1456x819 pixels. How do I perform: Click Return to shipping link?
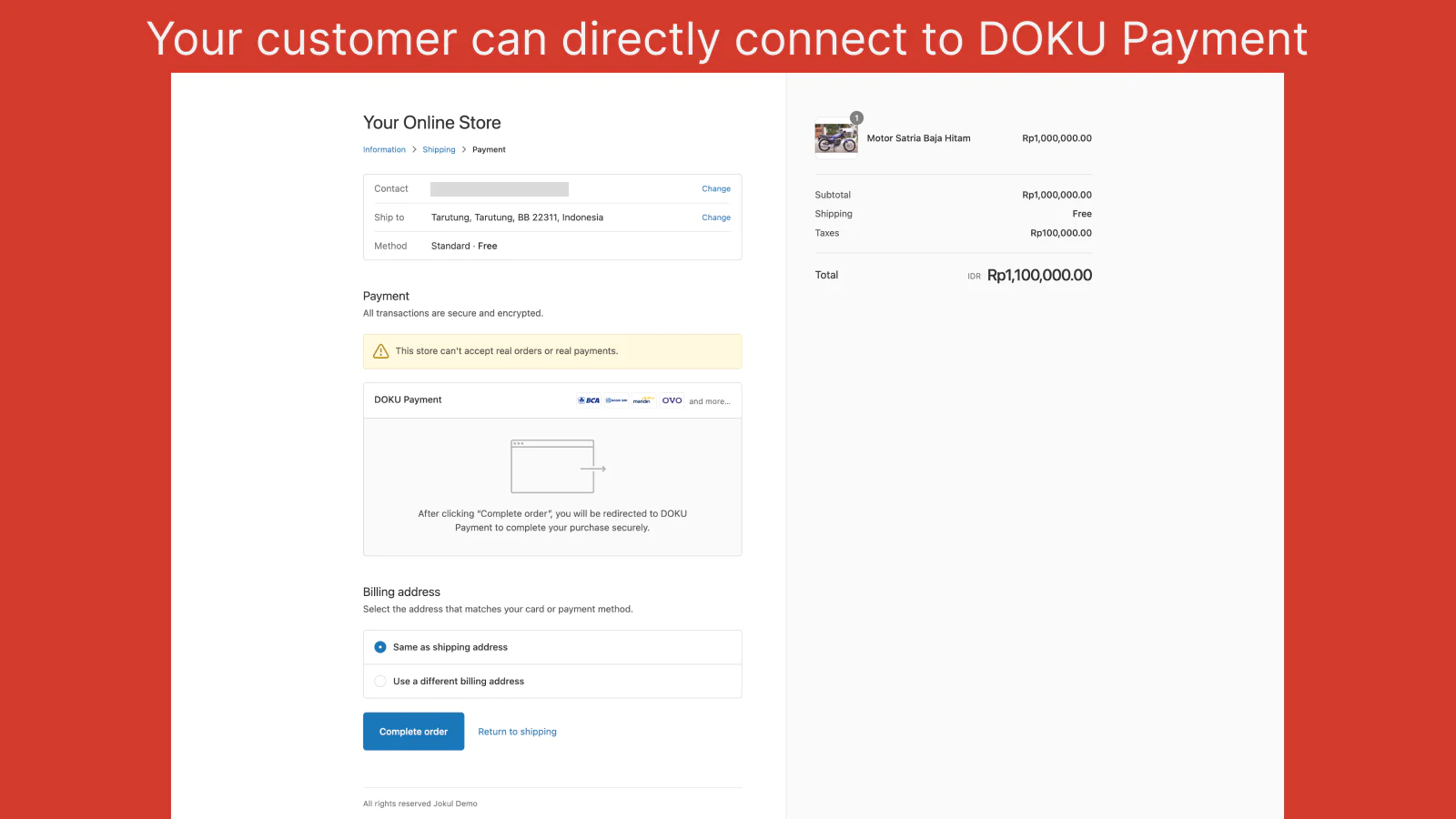(x=517, y=732)
